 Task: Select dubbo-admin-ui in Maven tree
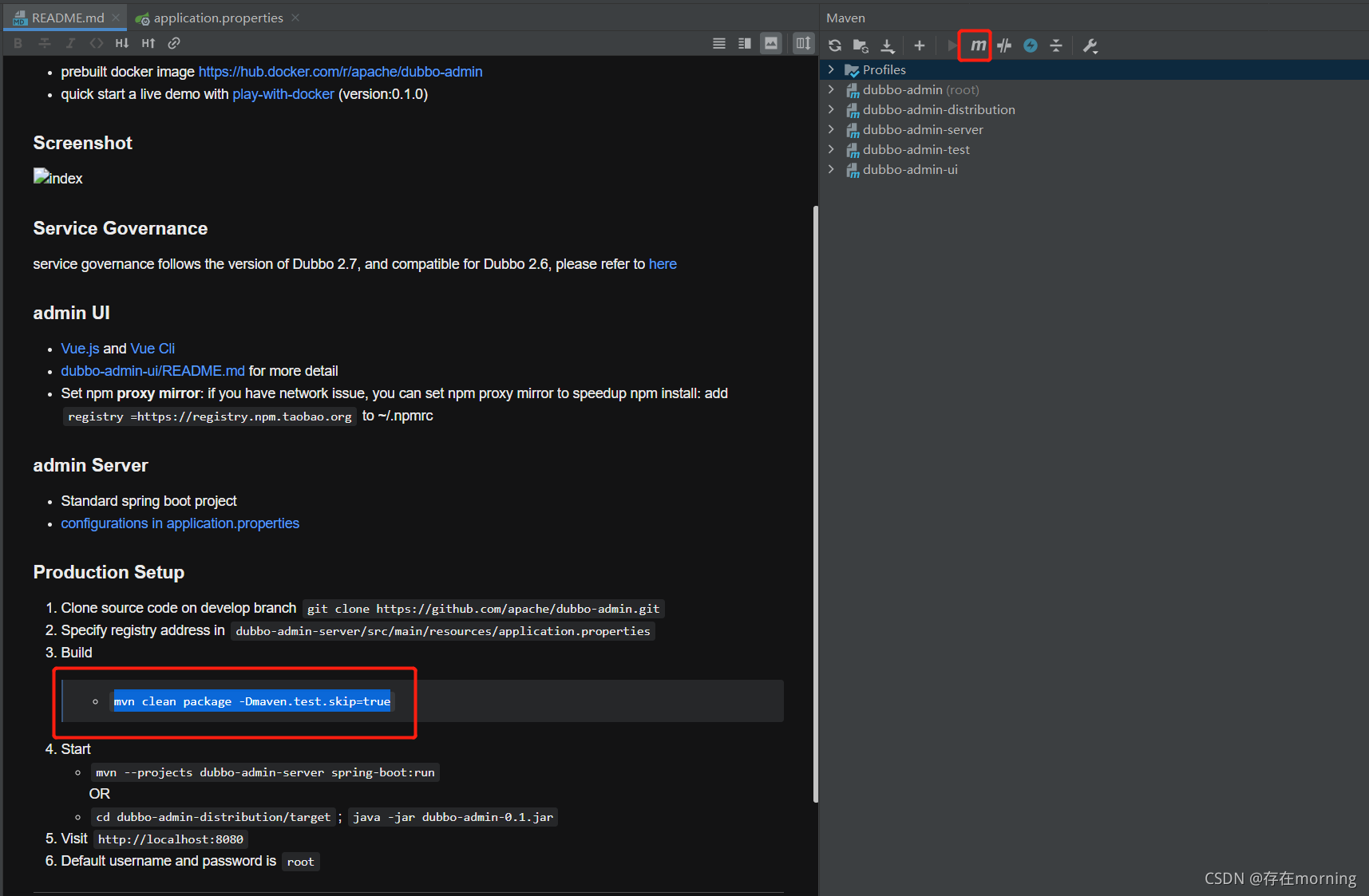[1094, 169]
